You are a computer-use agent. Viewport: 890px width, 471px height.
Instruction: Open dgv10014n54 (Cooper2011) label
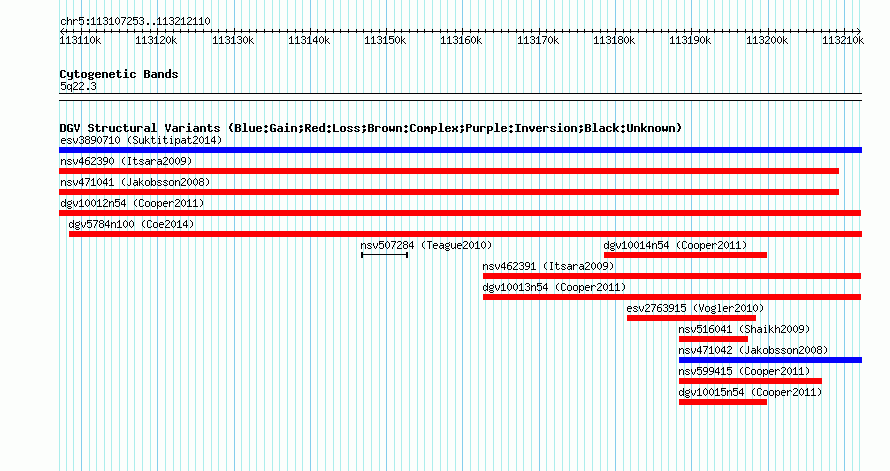(675, 245)
